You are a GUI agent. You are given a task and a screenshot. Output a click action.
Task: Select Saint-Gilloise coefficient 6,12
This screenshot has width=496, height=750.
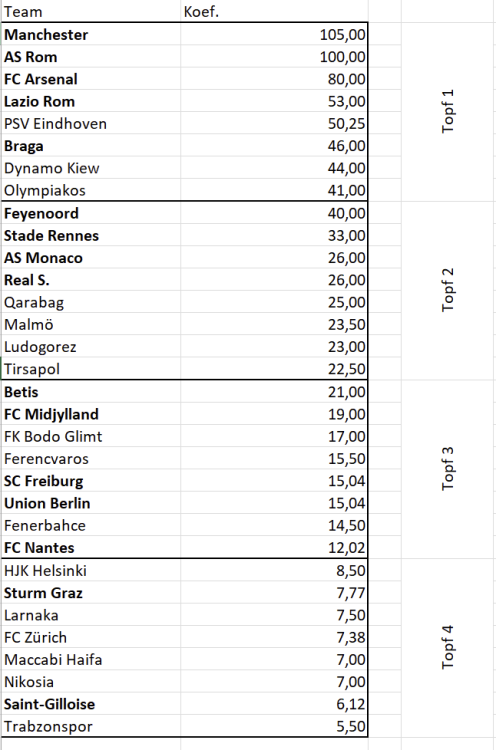click(274, 704)
